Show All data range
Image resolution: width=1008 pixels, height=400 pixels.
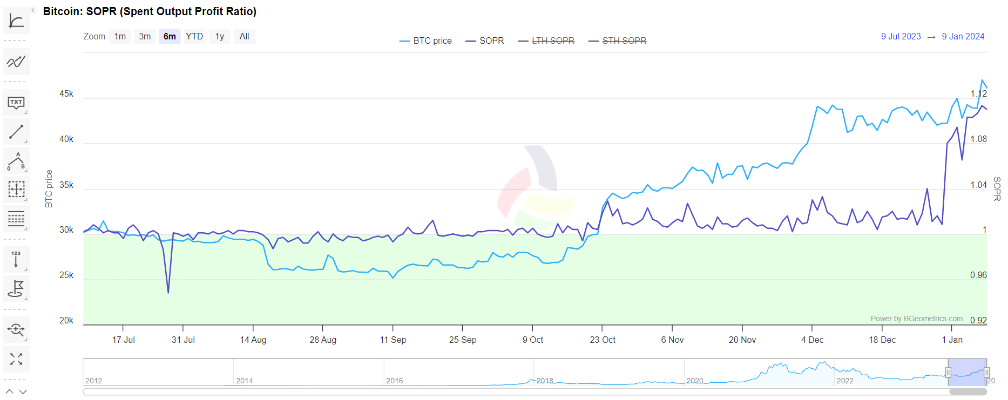coord(244,37)
